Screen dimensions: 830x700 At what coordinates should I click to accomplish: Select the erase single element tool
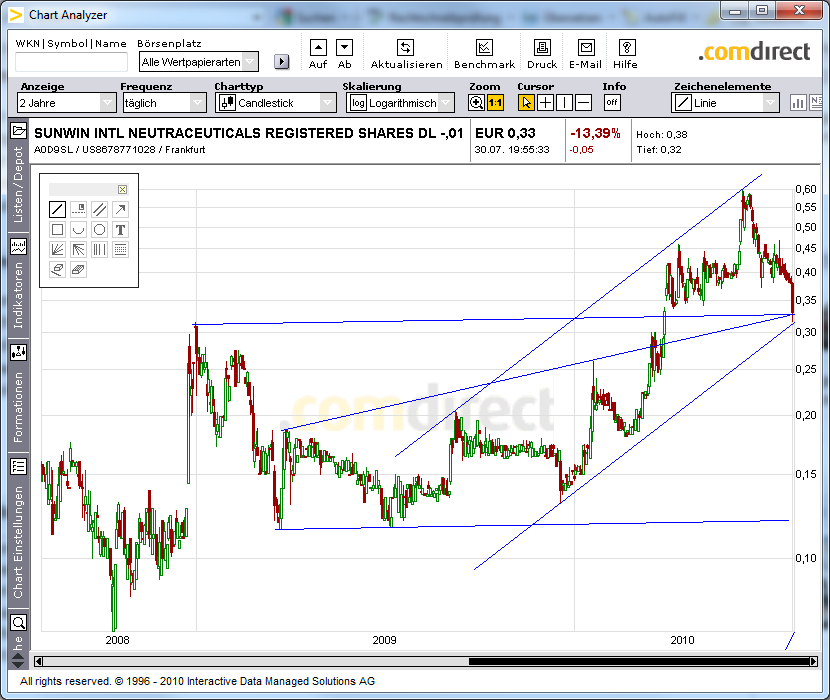click(57, 270)
